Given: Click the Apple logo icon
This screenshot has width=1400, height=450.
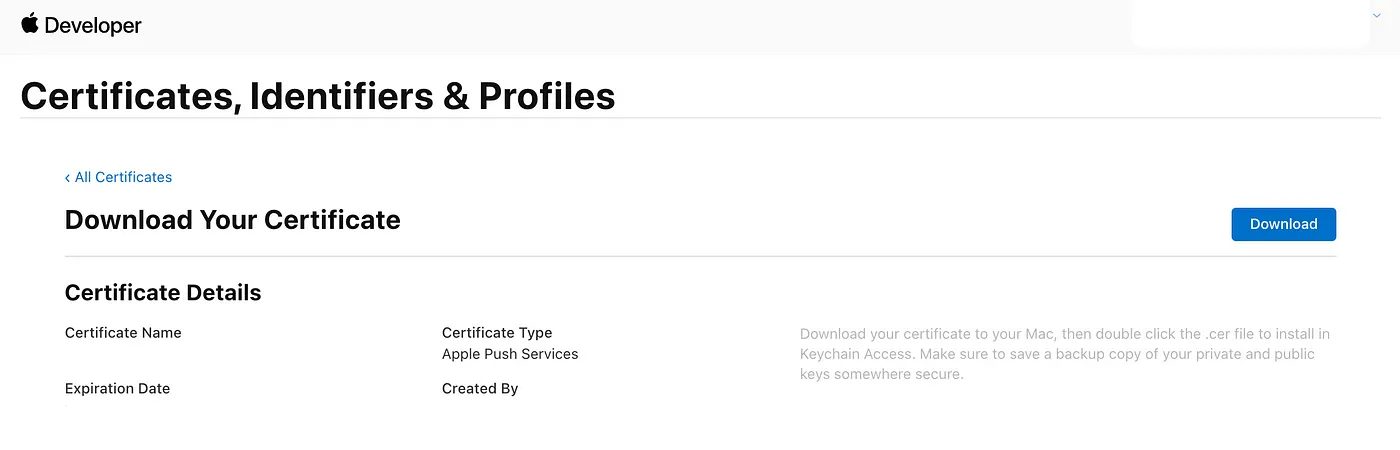Looking at the screenshot, I should [29, 24].
